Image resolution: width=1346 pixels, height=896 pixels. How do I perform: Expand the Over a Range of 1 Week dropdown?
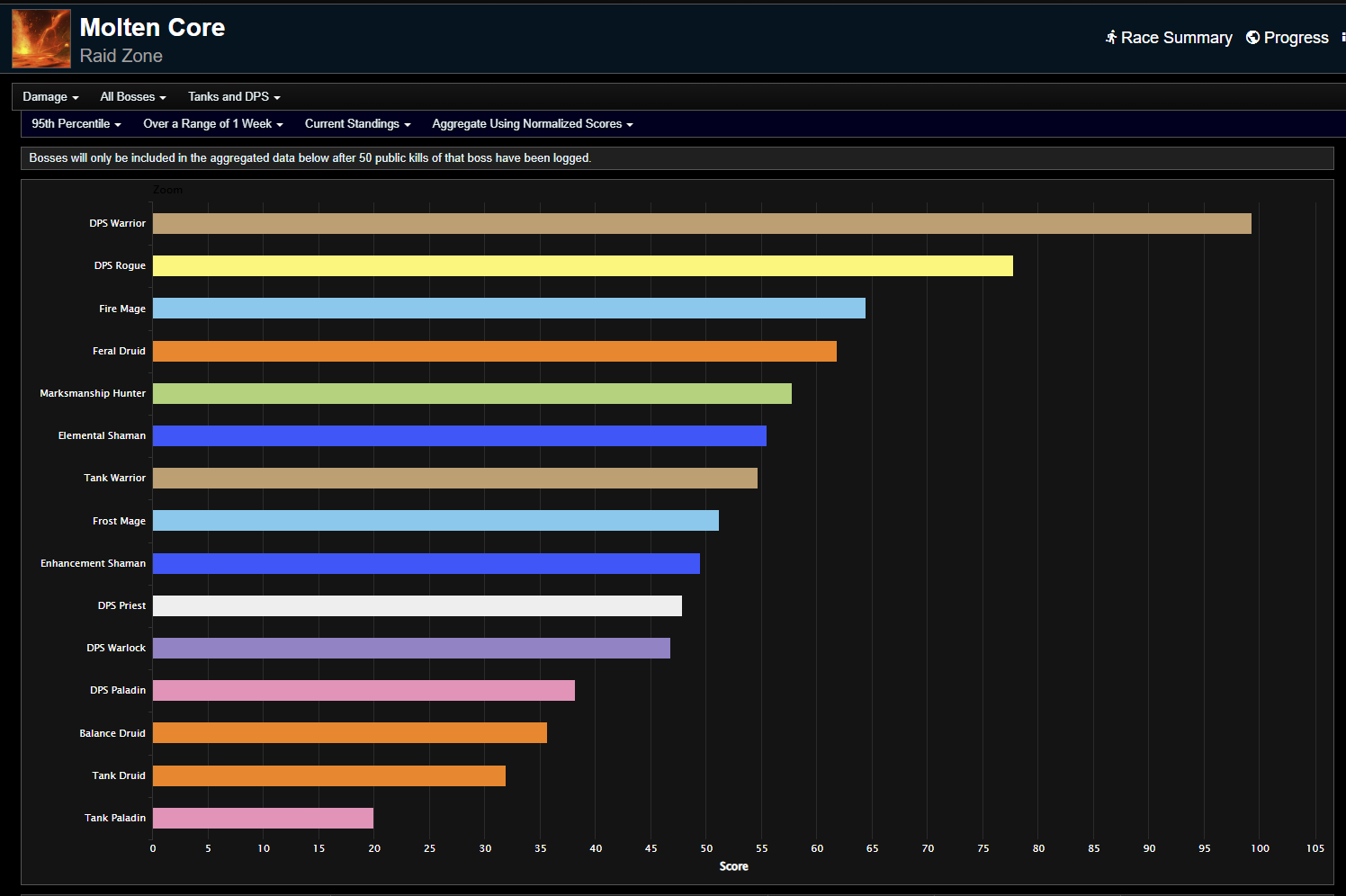(212, 123)
